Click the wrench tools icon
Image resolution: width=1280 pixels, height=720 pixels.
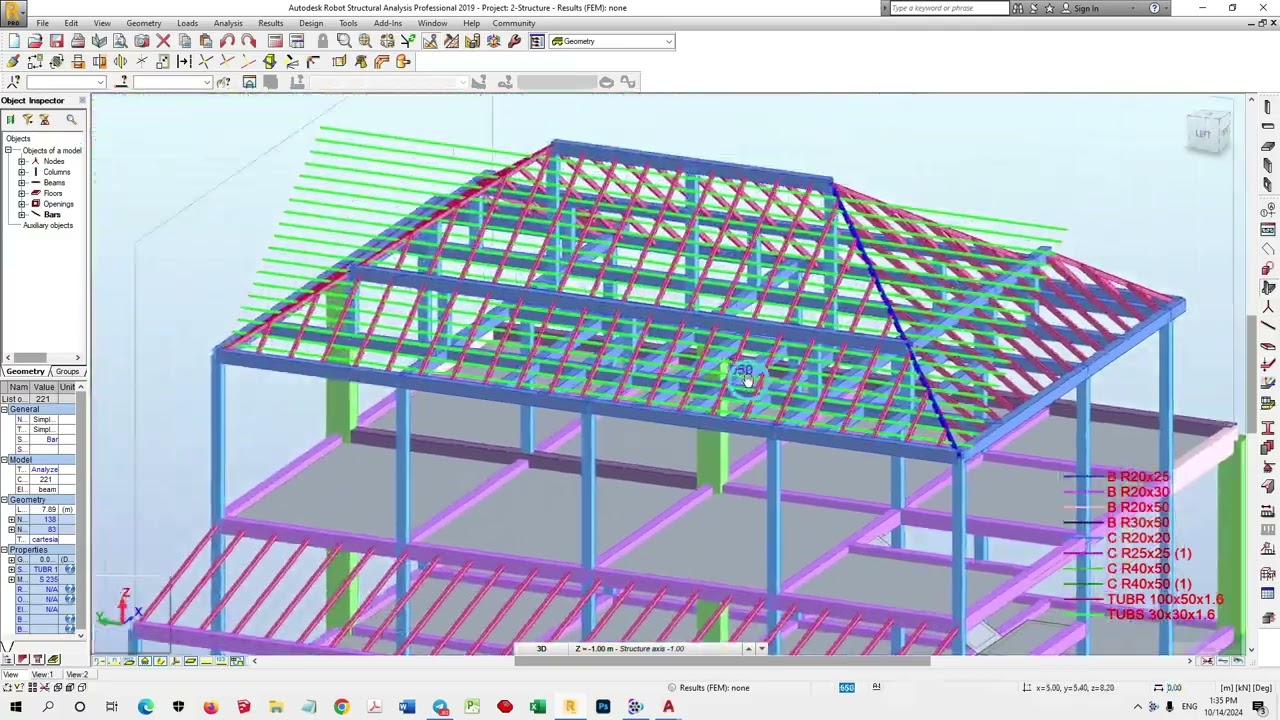pos(514,41)
